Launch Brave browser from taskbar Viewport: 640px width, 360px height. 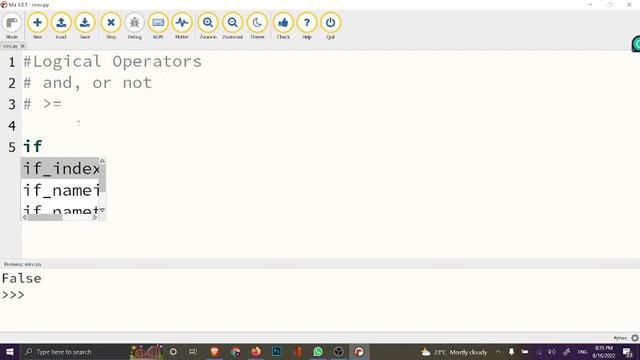[x=215, y=352]
